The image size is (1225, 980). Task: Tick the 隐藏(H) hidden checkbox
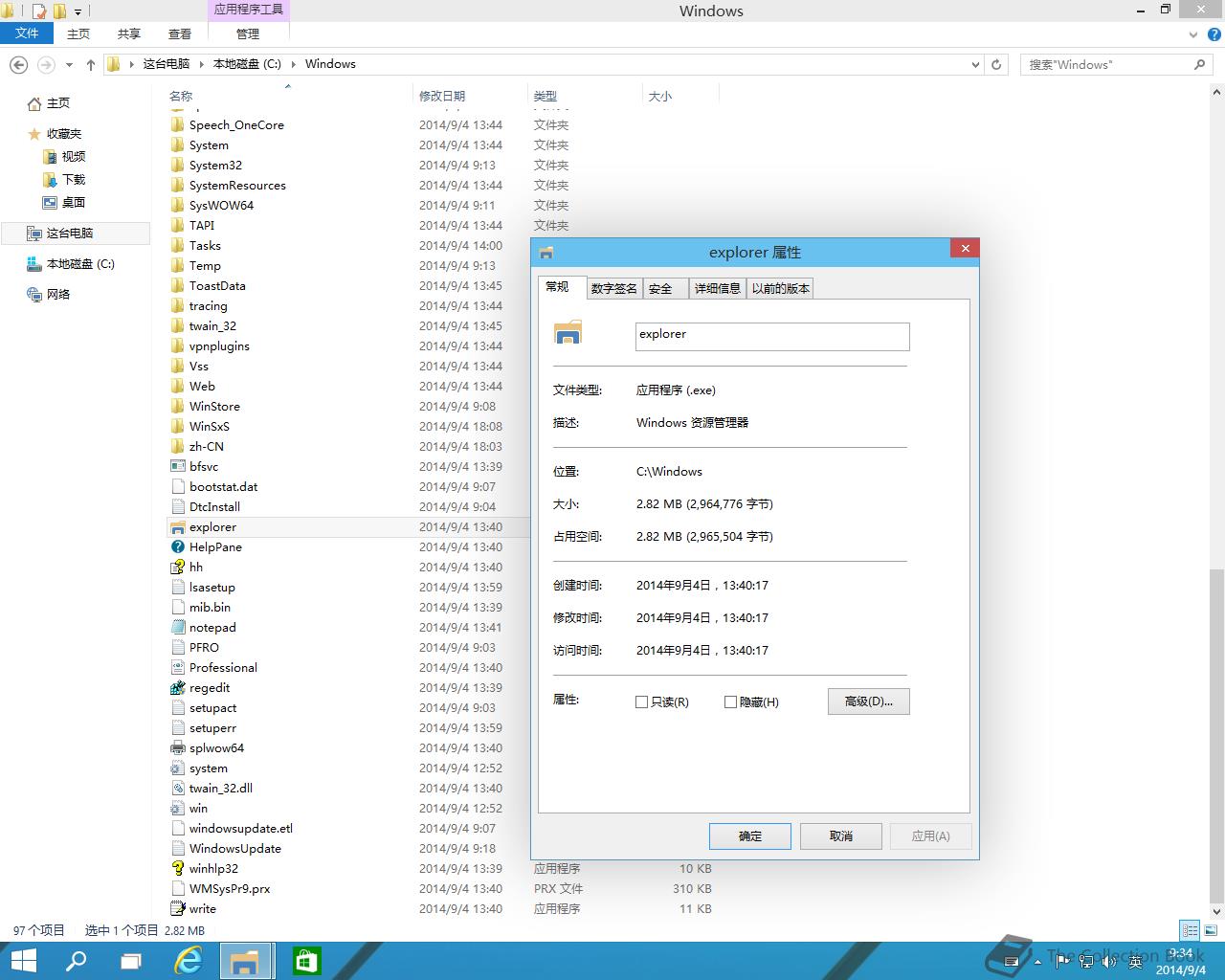[x=731, y=702]
